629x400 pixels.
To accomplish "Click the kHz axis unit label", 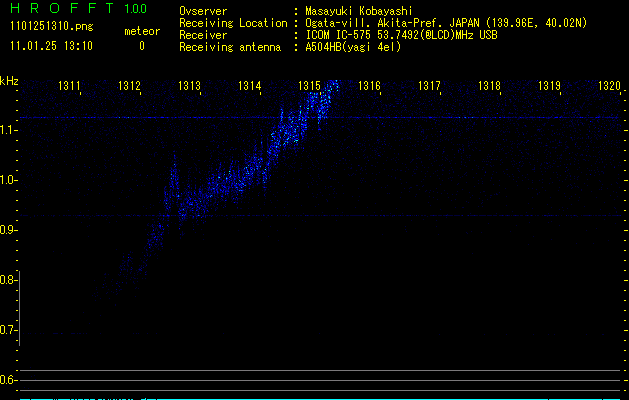I will (x=9, y=81).
